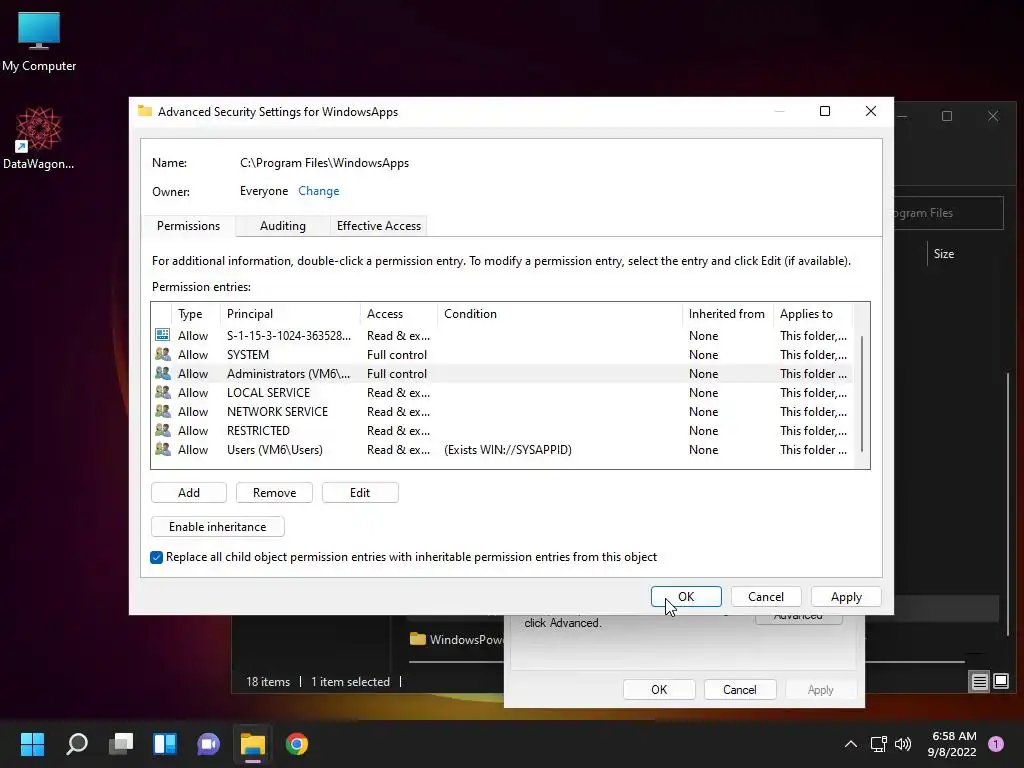Click the Add permission button
This screenshot has width=1024, height=768.
[189, 492]
